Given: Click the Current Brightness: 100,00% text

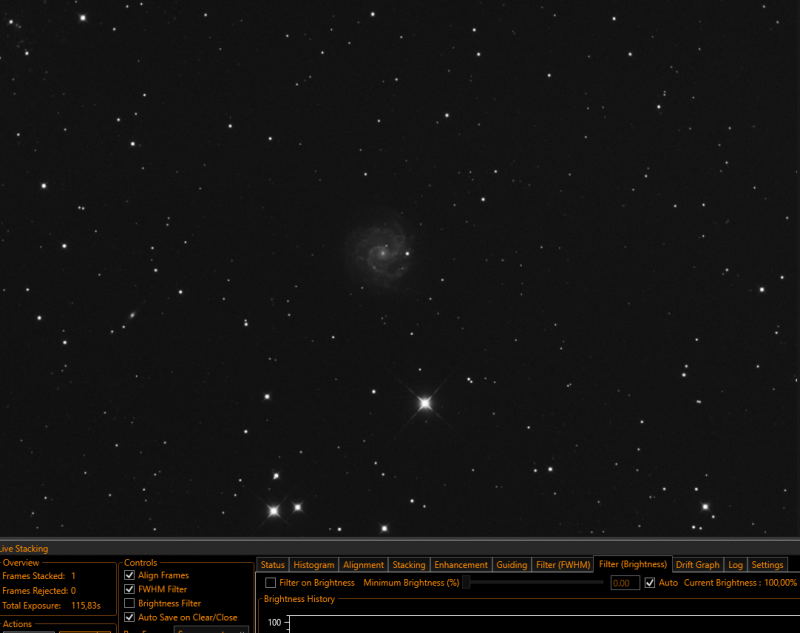Looking at the screenshot, I should 740,583.
